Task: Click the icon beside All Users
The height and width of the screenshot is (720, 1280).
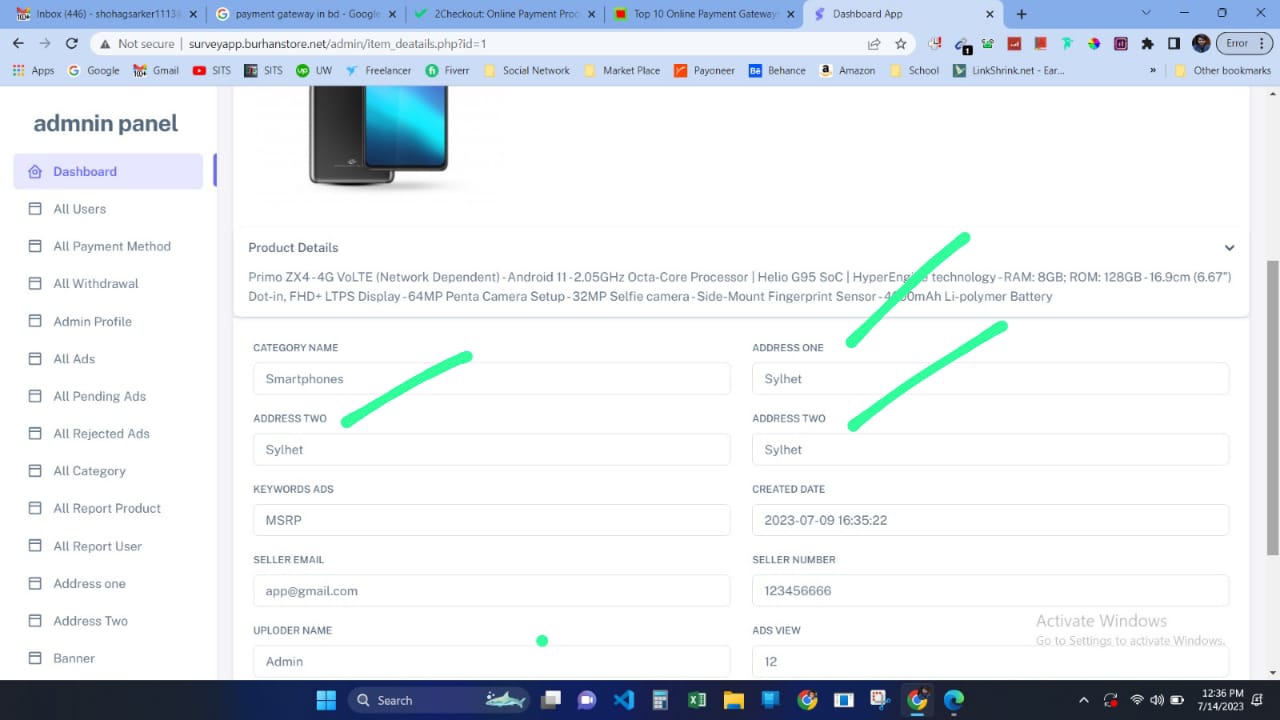Action: click(x=35, y=209)
